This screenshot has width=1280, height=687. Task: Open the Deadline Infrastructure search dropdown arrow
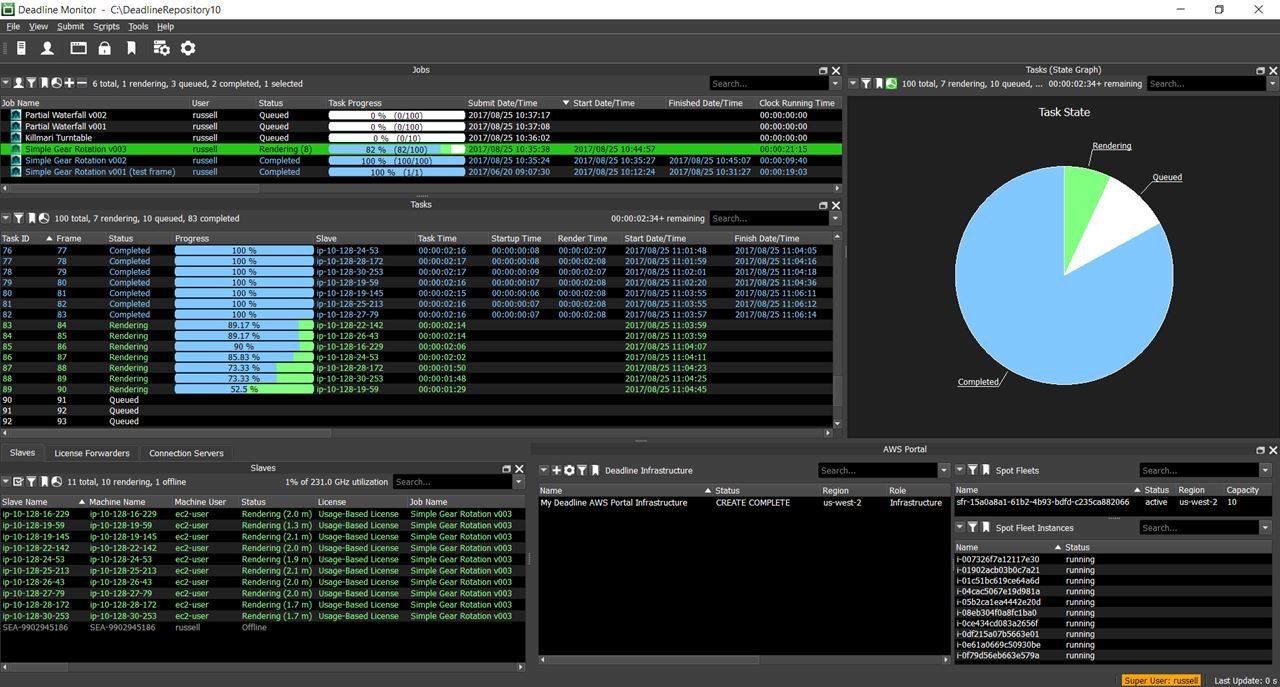[944, 470]
